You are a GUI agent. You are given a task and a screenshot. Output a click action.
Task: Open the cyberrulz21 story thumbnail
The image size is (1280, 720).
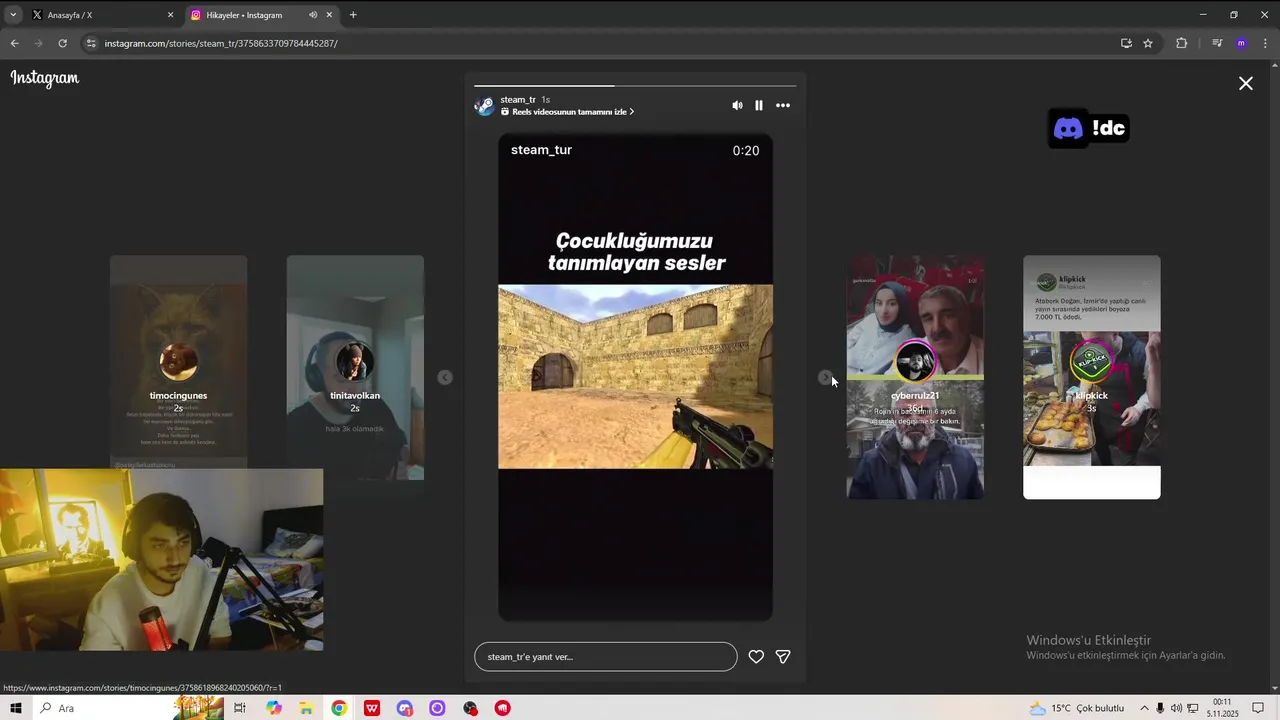(x=915, y=377)
